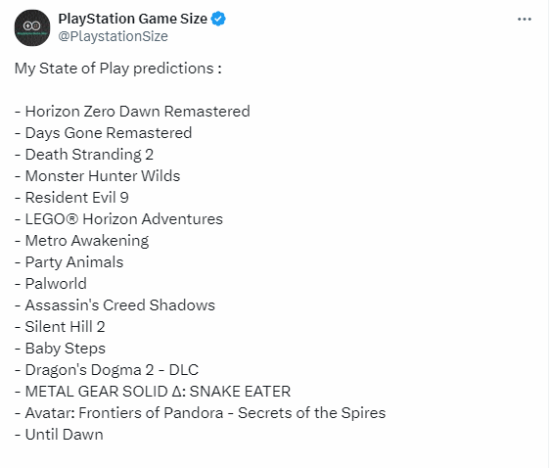The height and width of the screenshot is (468, 550).
Task: Click the Assassin's Creed Shadows entry
Action: coord(115,305)
